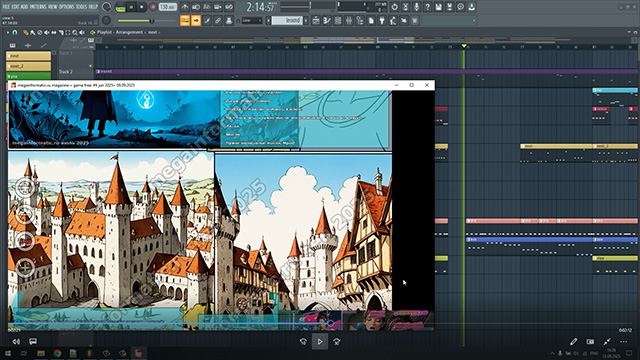Select the playlist mute tool
Viewport: 640px width, 360px height.
click(x=47, y=32)
